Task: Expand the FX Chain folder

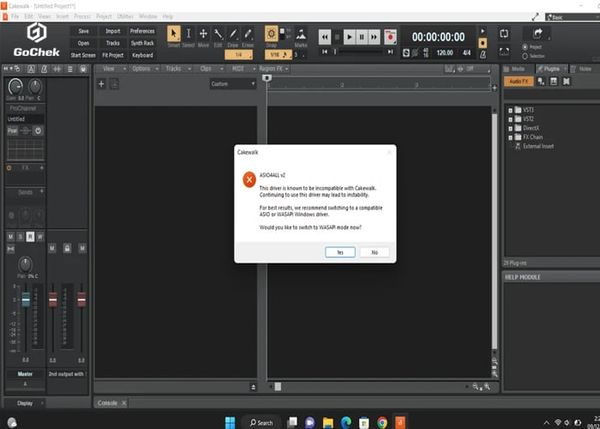Action: click(x=510, y=137)
